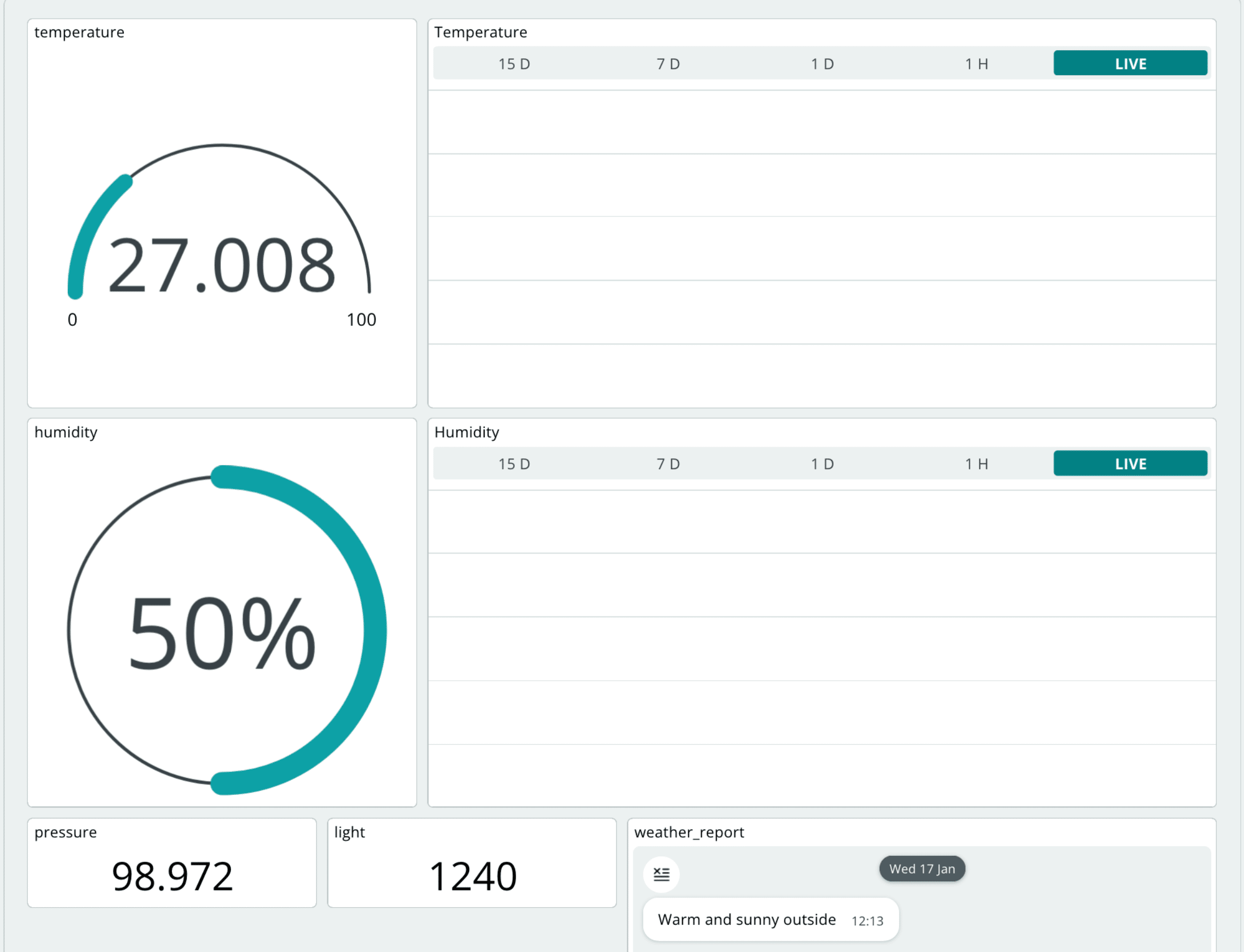Select 15 D range in Humidity chart
The width and height of the screenshot is (1244, 952).
click(514, 464)
